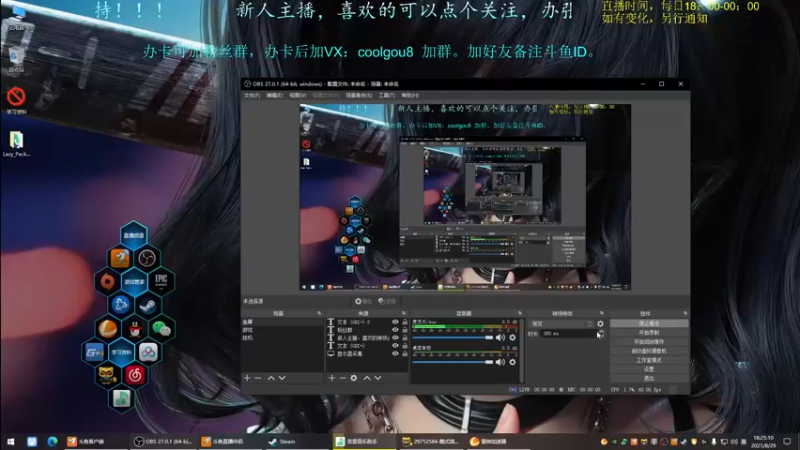Add a new source with plus icon
Image resolution: width=800 pixels, height=450 pixels.
click(332, 378)
